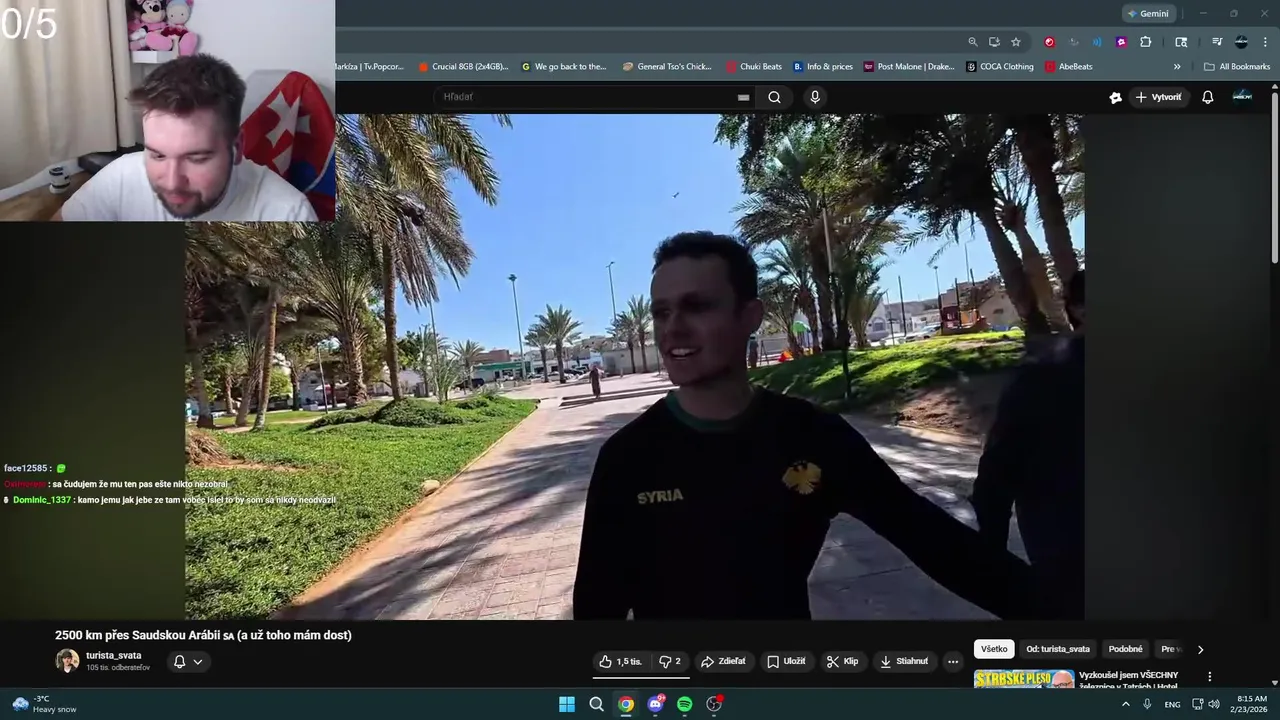Show hidden system tray icons chevron

(x=1125, y=704)
